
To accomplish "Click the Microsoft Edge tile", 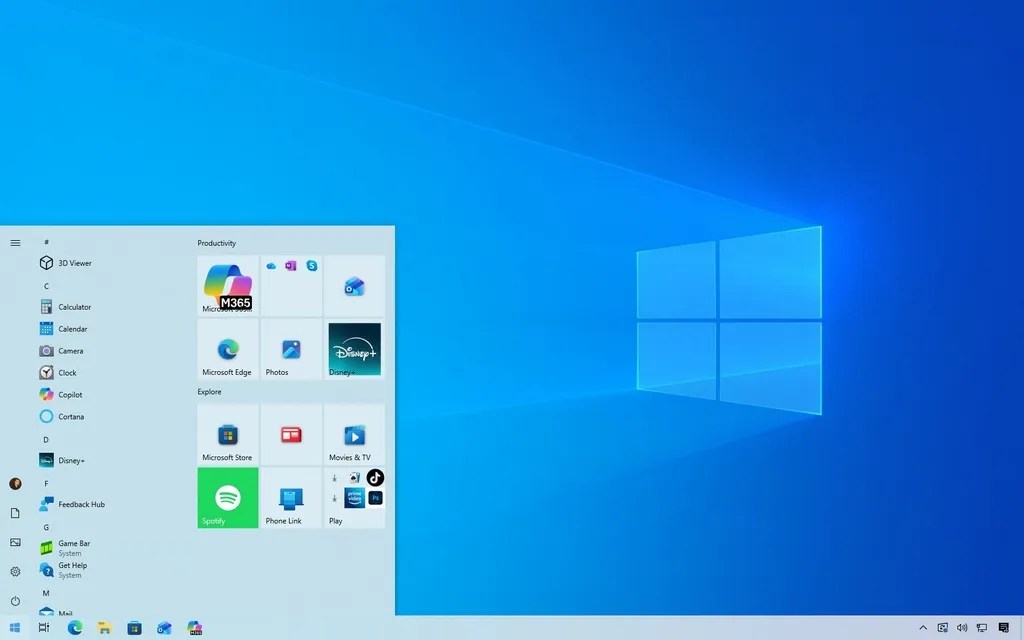I will 228,349.
